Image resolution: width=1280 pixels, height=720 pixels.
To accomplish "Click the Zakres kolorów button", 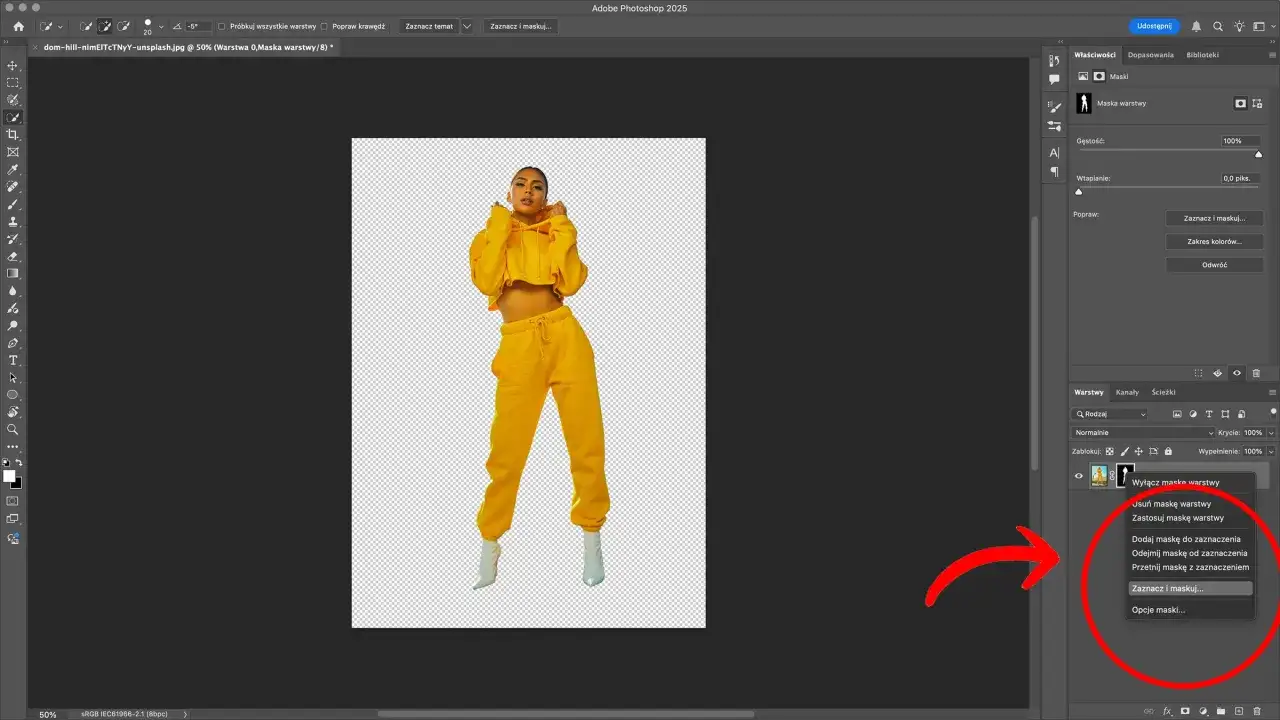I will tap(1213, 241).
